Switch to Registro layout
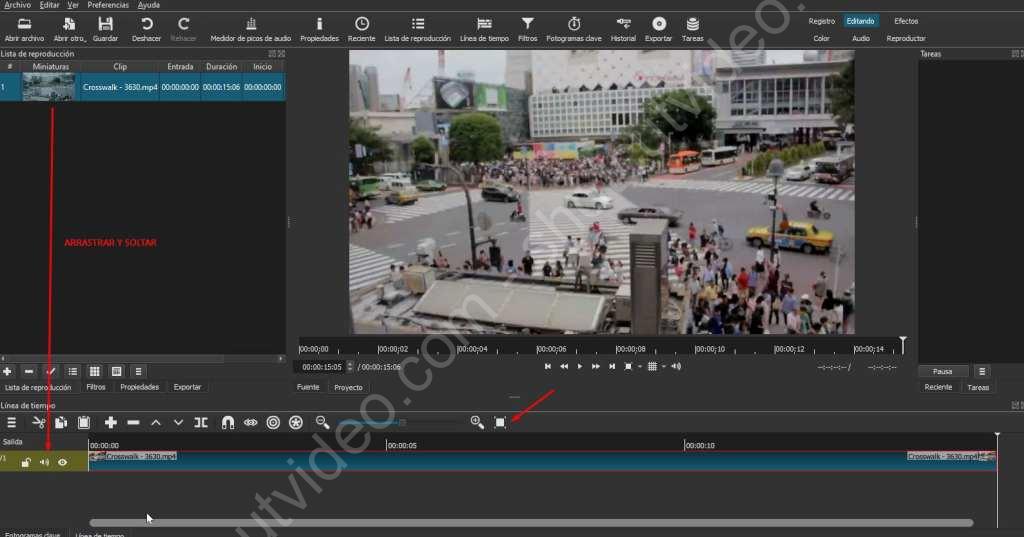Image resolution: width=1024 pixels, height=537 pixels. coord(822,21)
